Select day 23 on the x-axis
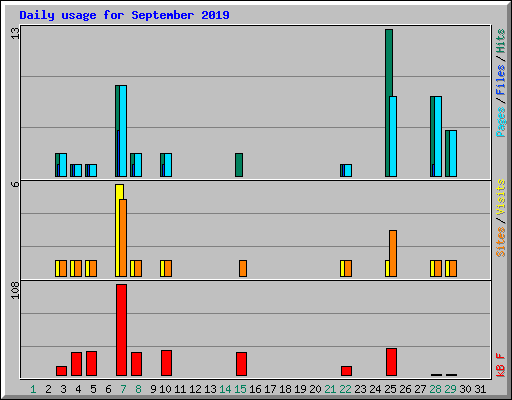Screen dimensions: 512x400 360,389
